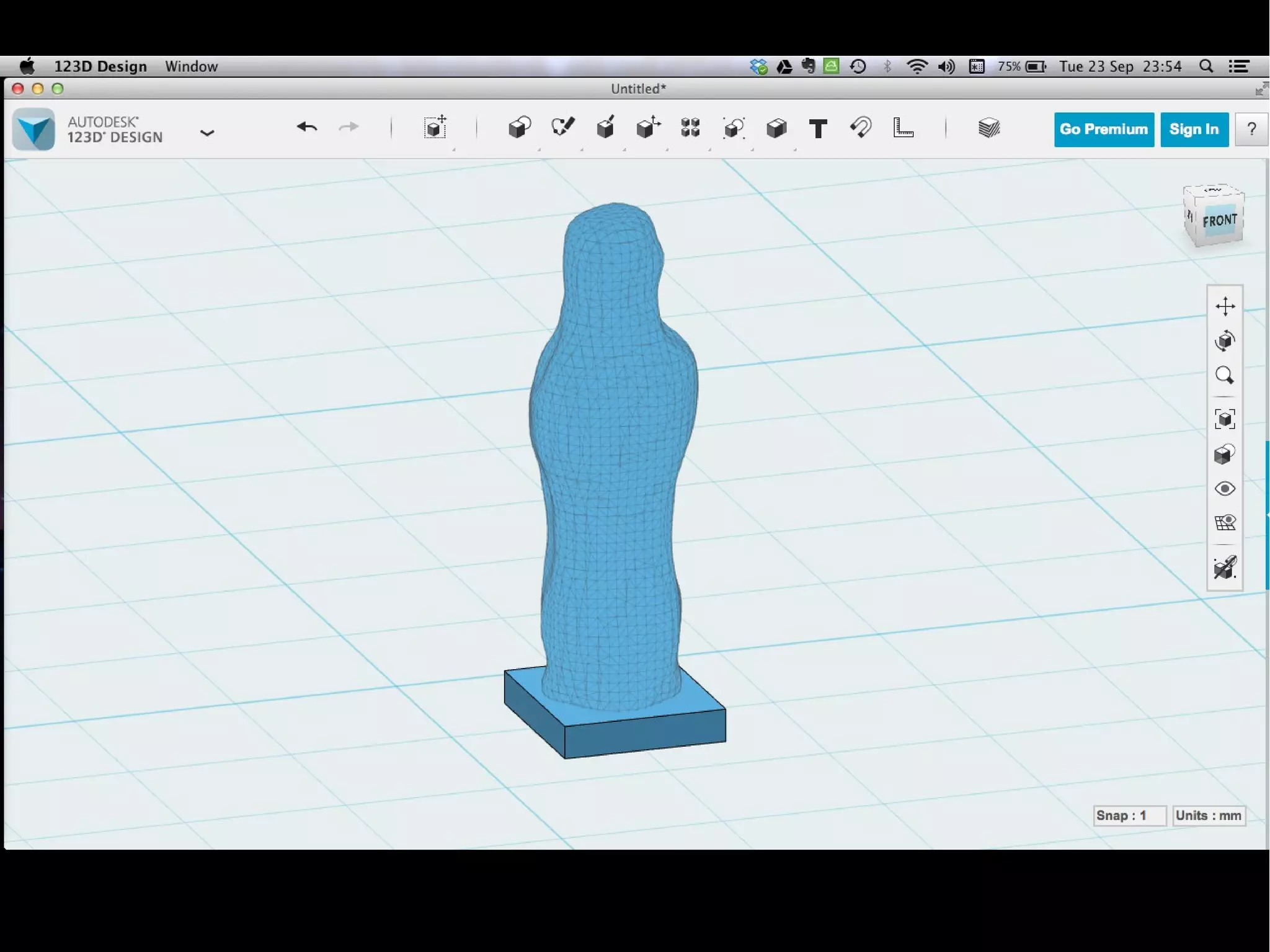Viewport: 1270px width, 952px height.
Task: Click the Sign In button
Action: coord(1194,130)
